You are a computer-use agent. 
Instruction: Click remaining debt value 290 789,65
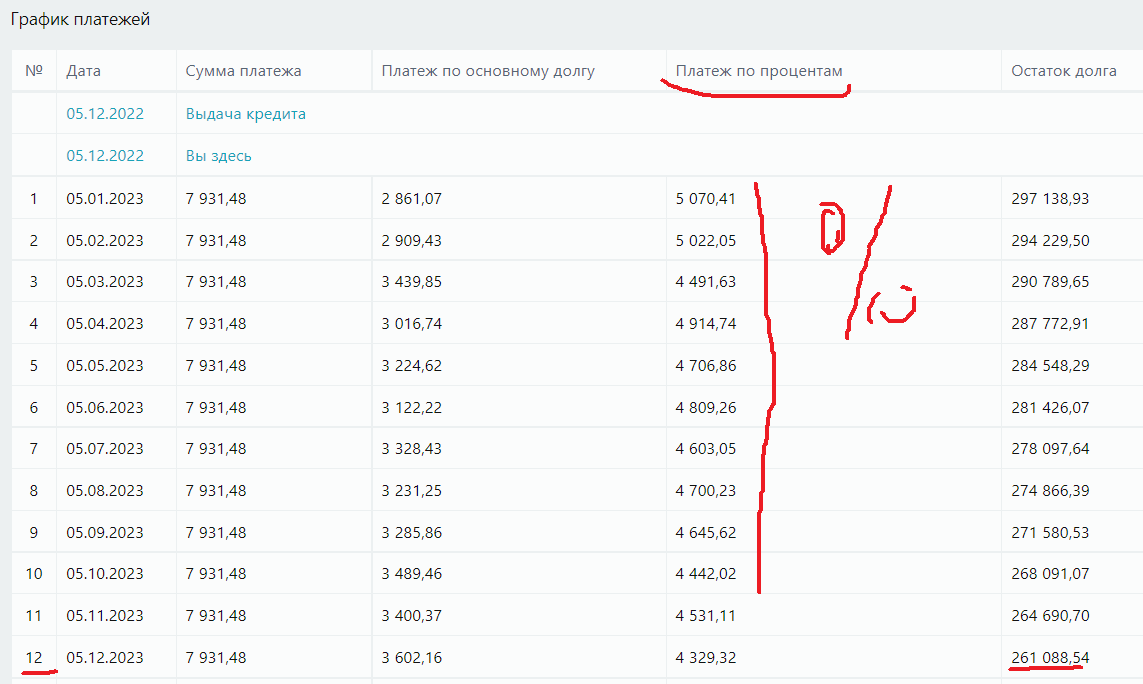pyautogui.click(x=1050, y=281)
